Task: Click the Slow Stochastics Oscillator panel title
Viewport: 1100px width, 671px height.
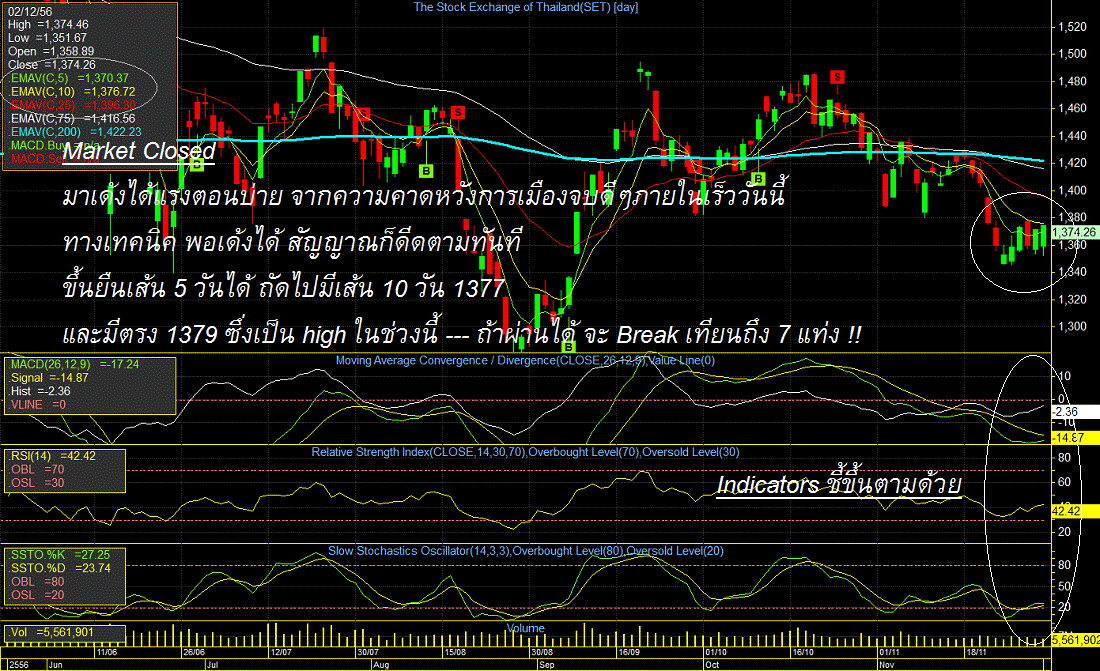Action: point(525,551)
